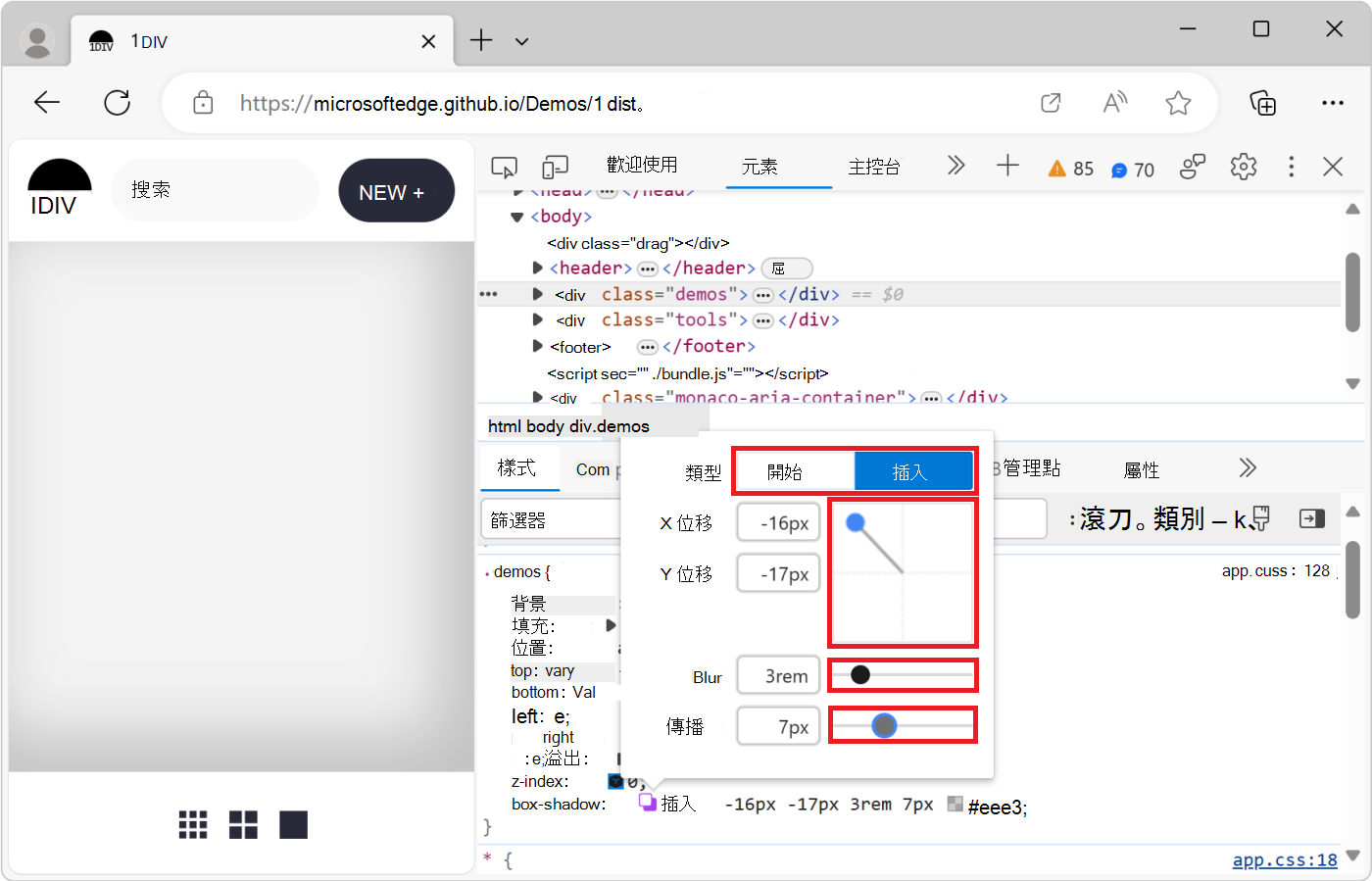
Task: Expand the div class demos node
Action: tap(537, 294)
